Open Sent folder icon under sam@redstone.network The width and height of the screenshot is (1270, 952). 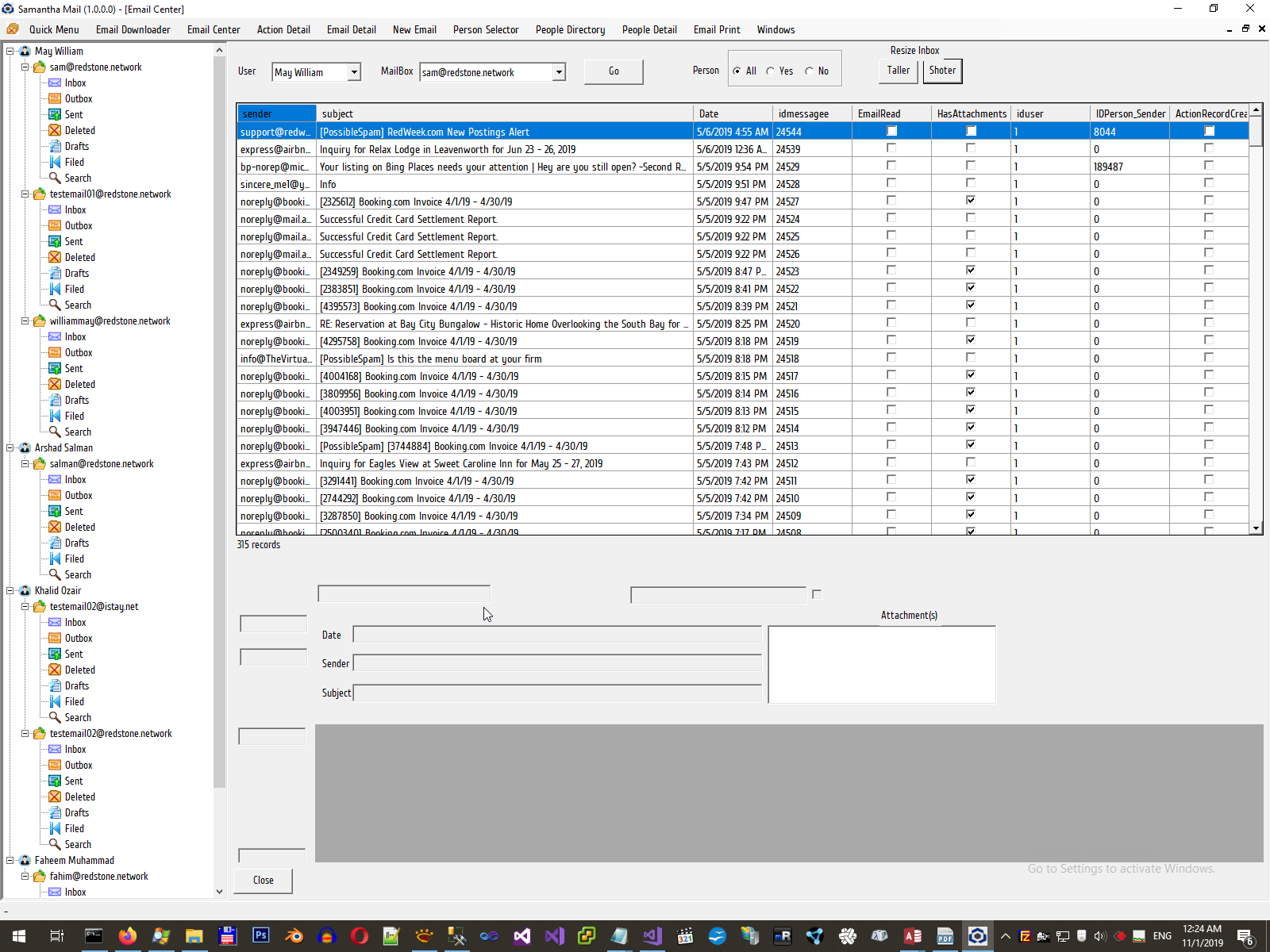[55, 114]
